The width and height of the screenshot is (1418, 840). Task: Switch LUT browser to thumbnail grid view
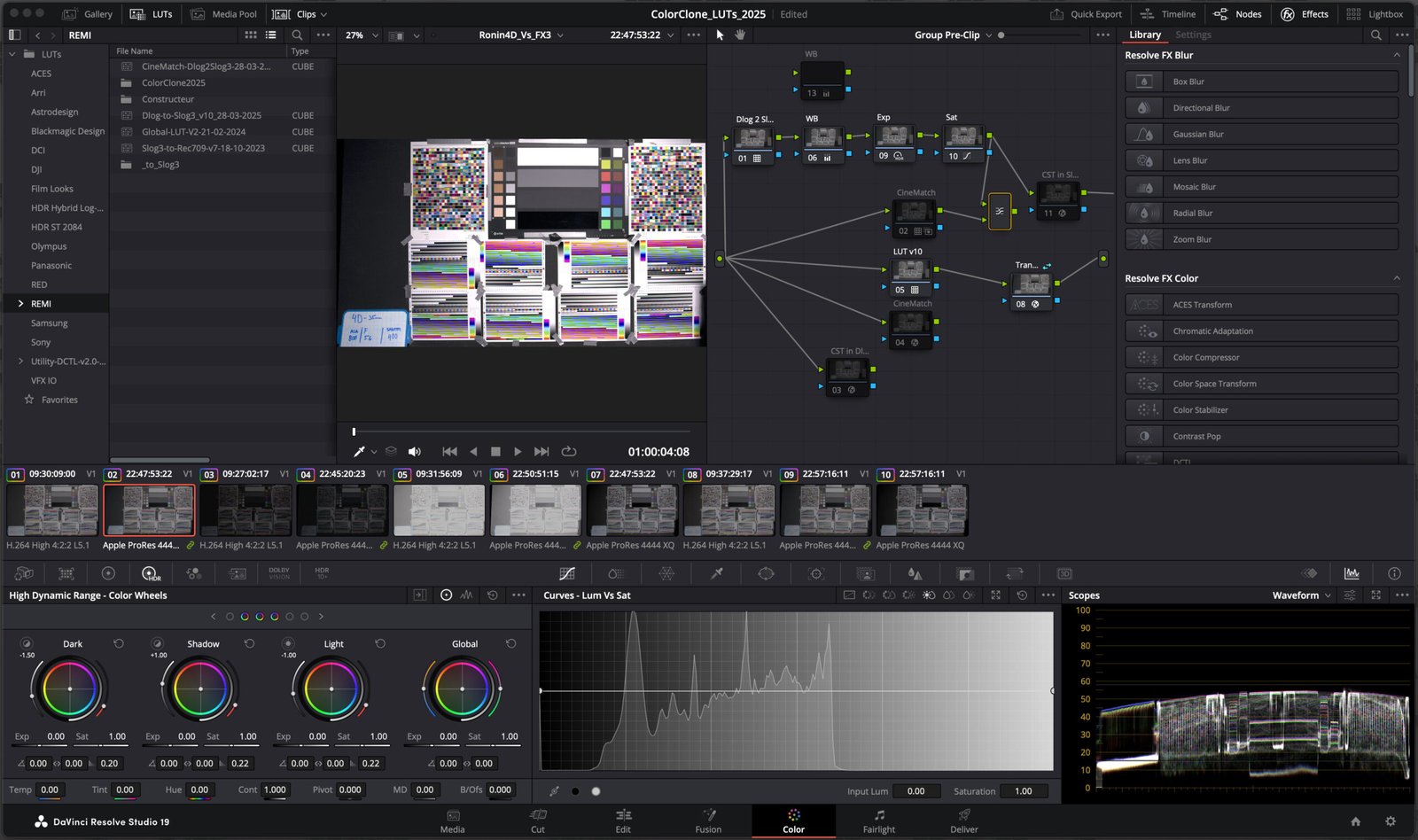coord(251,35)
